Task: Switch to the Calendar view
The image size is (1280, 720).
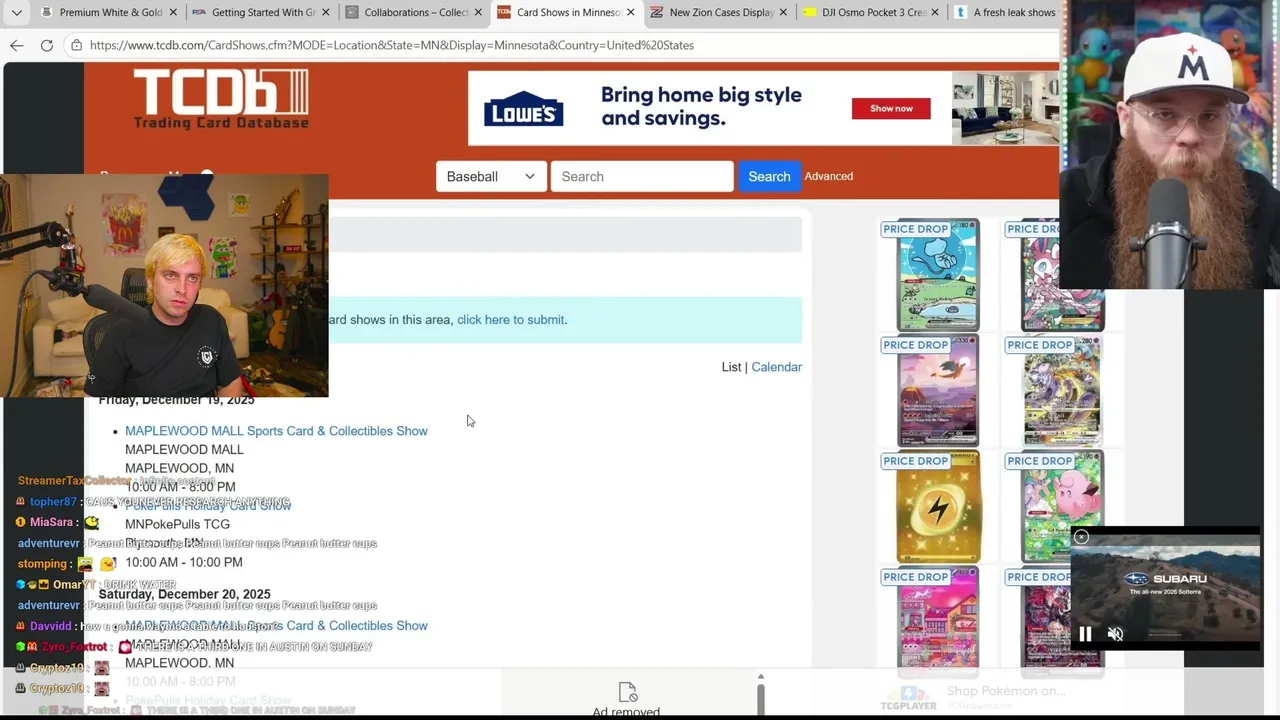Action: point(777,367)
